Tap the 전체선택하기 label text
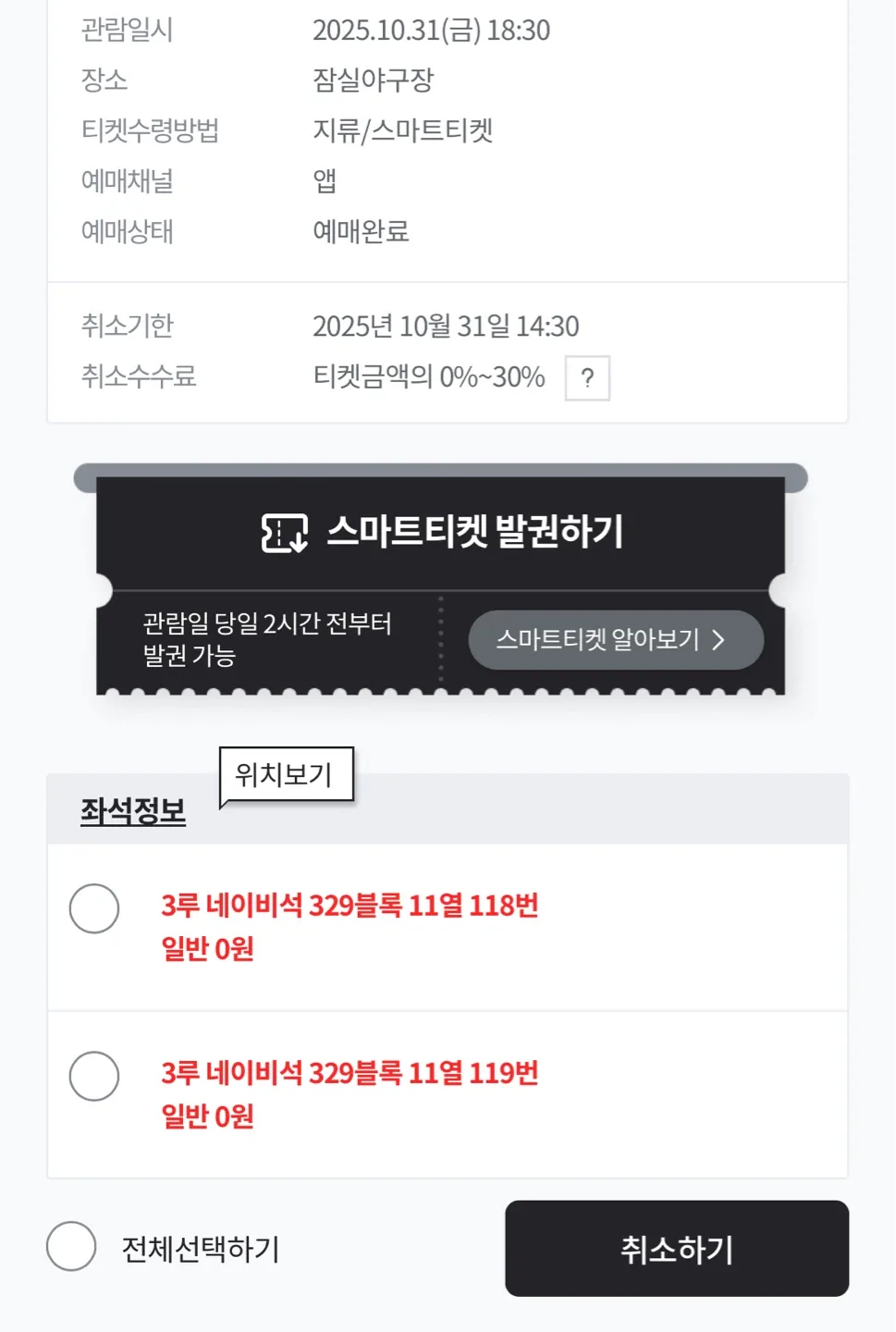 click(201, 1249)
